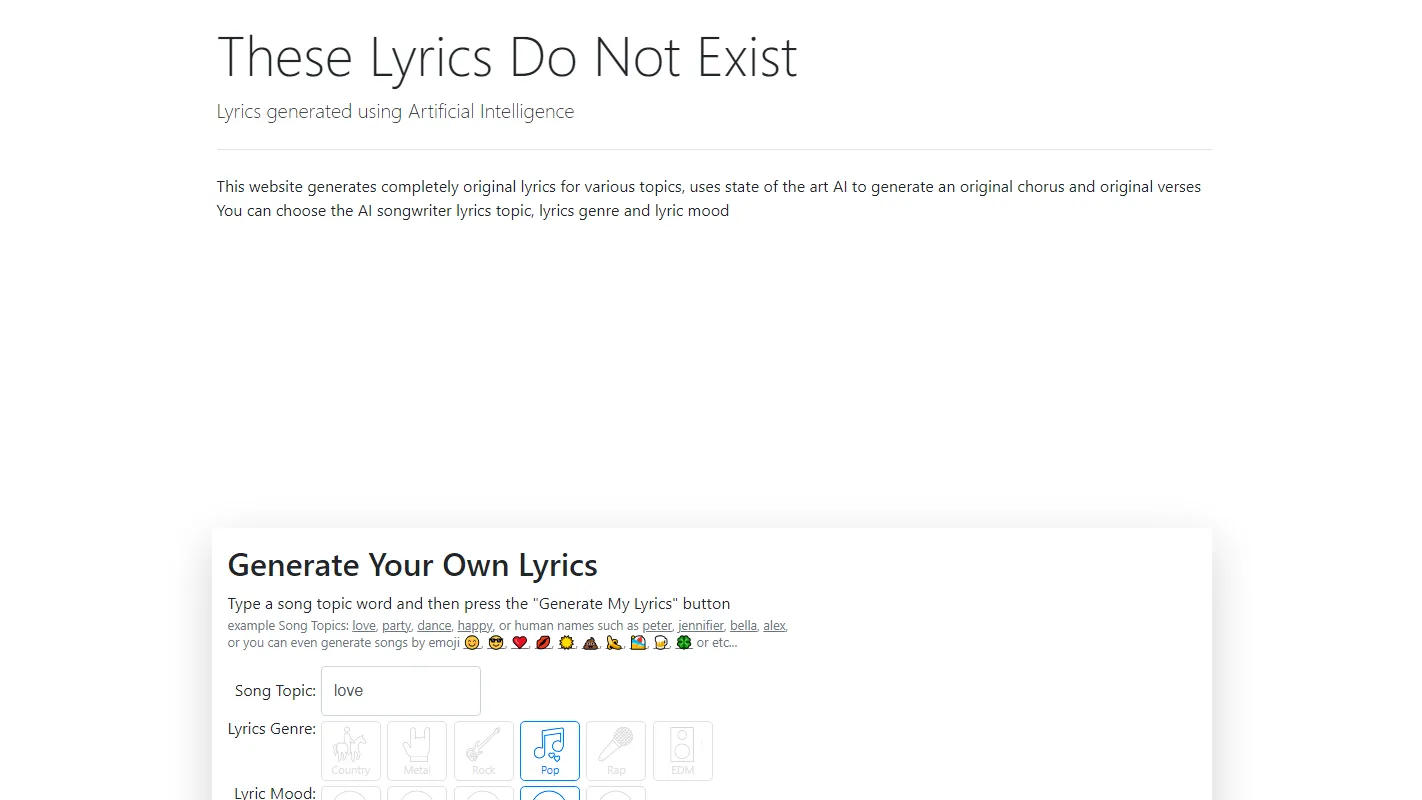Image resolution: width=1422 pixels, height=800 pixels.
Task: Click inside the Song Topic input field
Action: (400, 690)
